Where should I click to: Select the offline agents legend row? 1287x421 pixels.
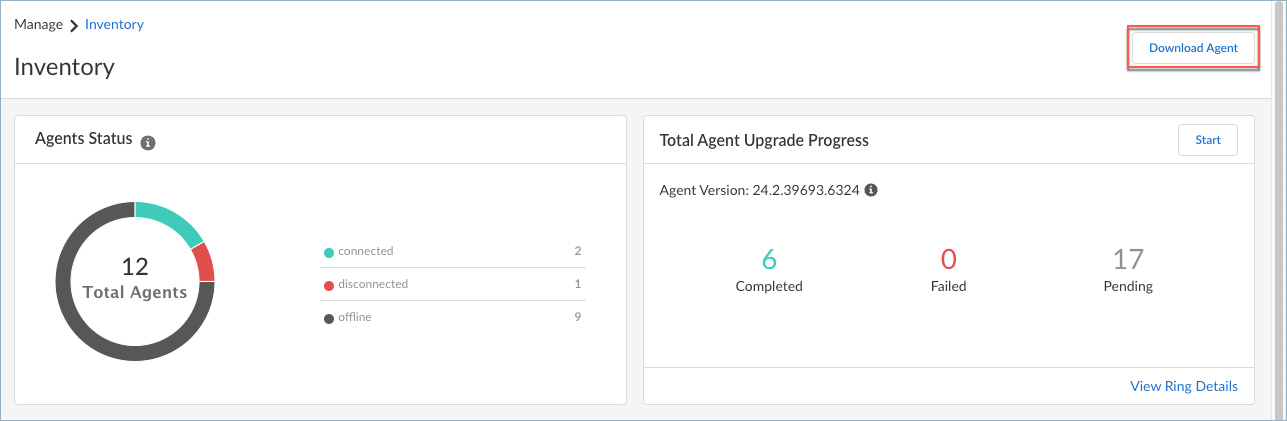click(x=453, y=317)
